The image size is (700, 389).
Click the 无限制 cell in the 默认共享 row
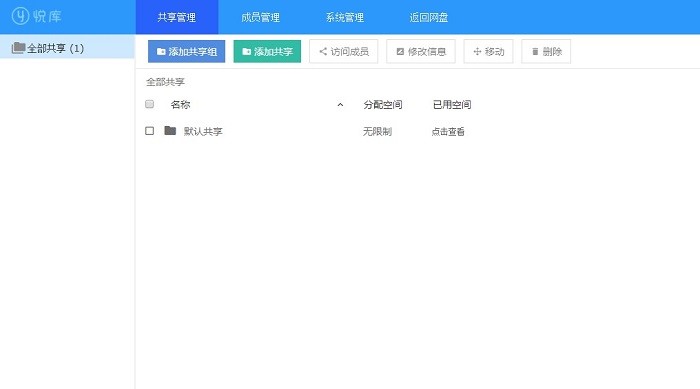pyautogui.click(x=377, y=131)
